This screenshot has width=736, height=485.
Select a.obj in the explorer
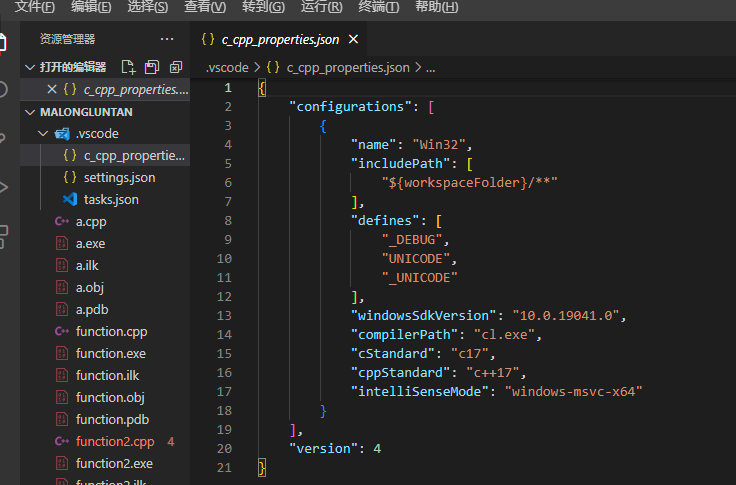pyautogui.click(x=105, y=287)
